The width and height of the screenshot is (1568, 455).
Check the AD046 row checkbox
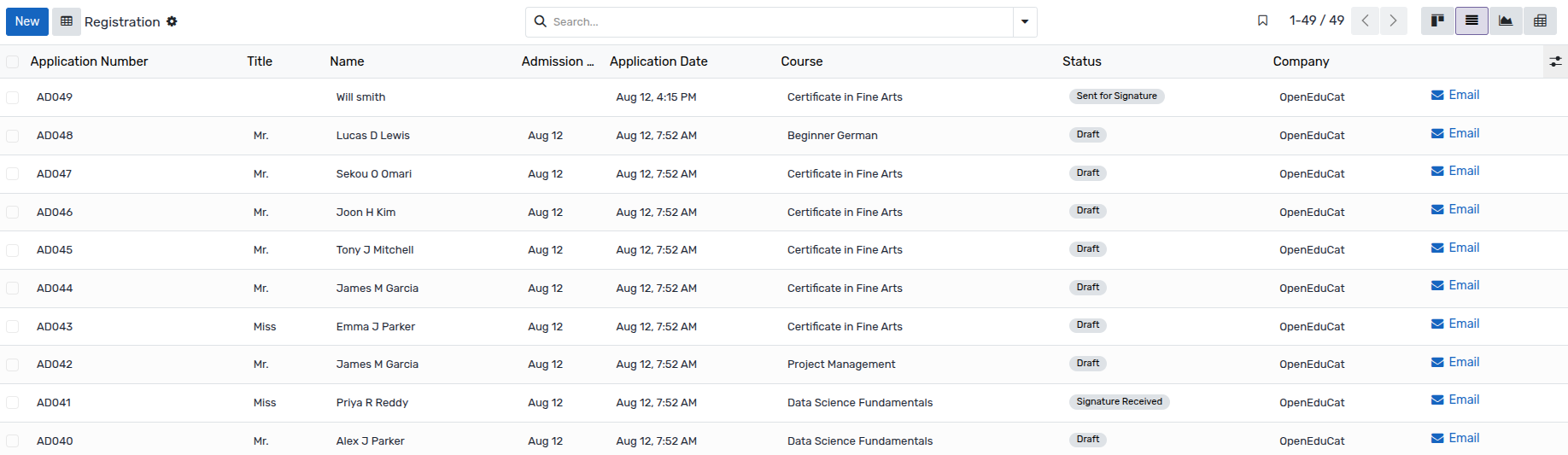[12, 212]
